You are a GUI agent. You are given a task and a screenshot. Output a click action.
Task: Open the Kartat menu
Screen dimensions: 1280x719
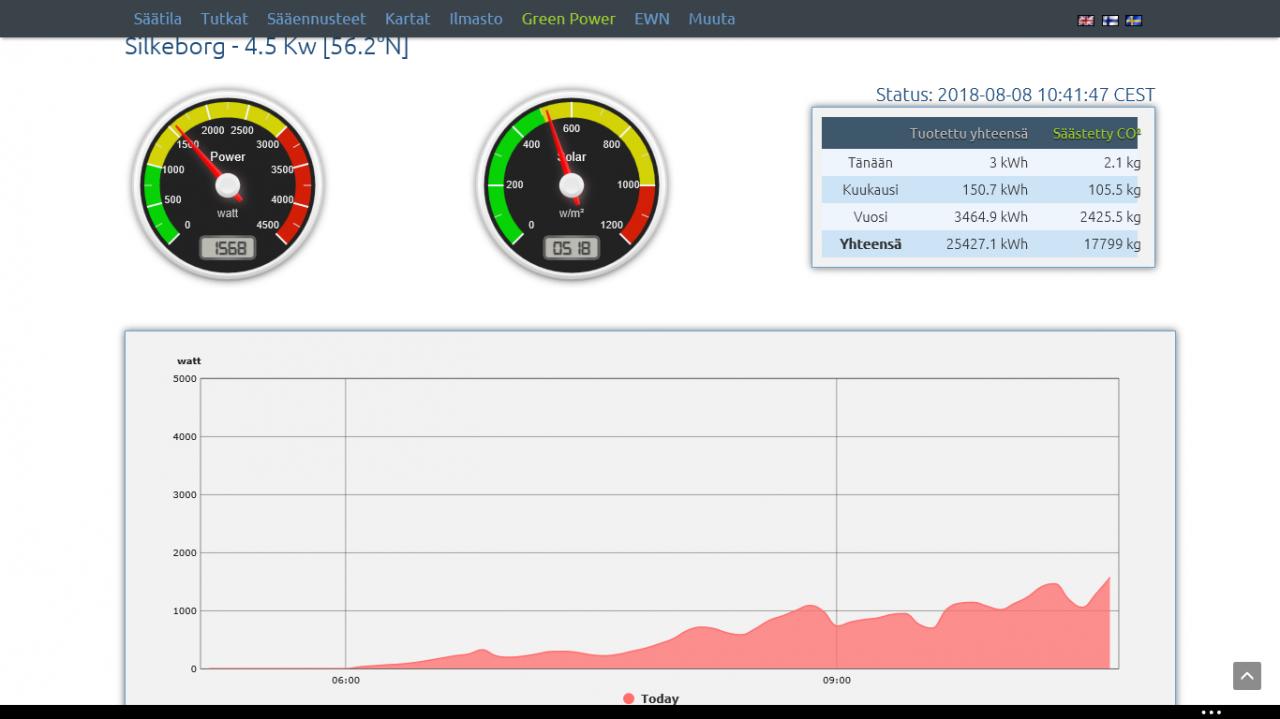408,19
